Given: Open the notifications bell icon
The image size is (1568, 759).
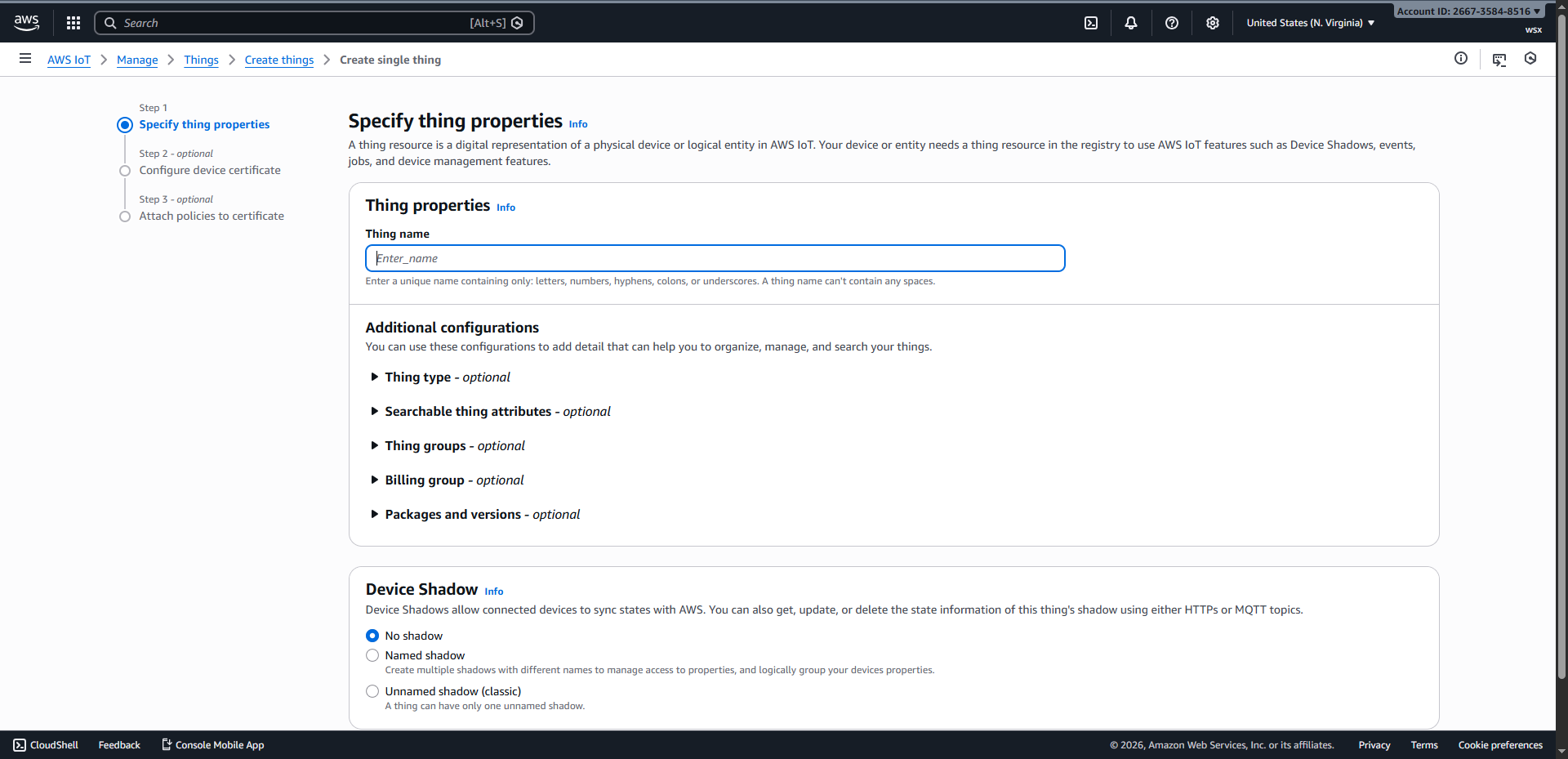Looking at the screenshot, I should pyautogui.click(x=1131, y=23).
